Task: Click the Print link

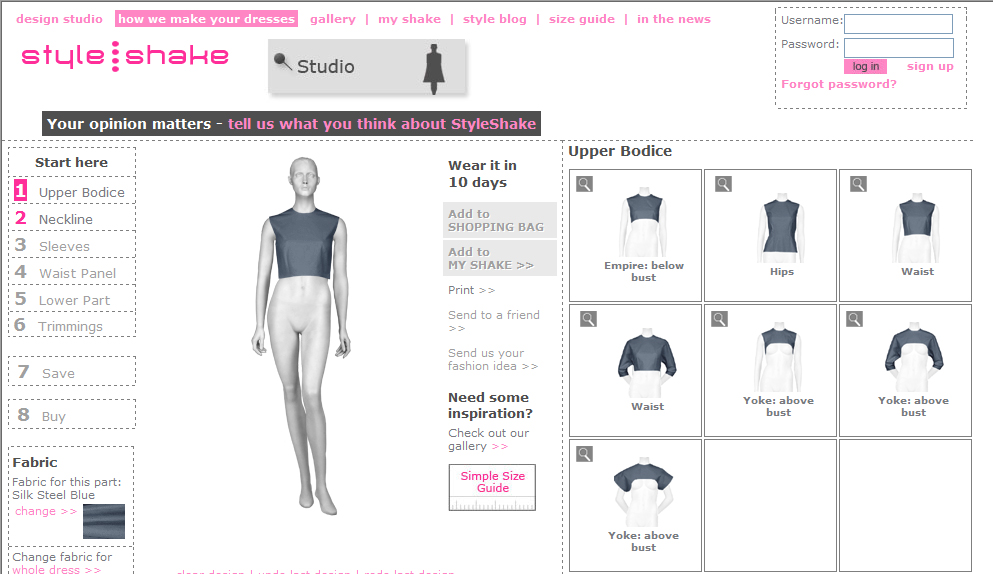Action: pyautogui.click(x=471, y=290)
